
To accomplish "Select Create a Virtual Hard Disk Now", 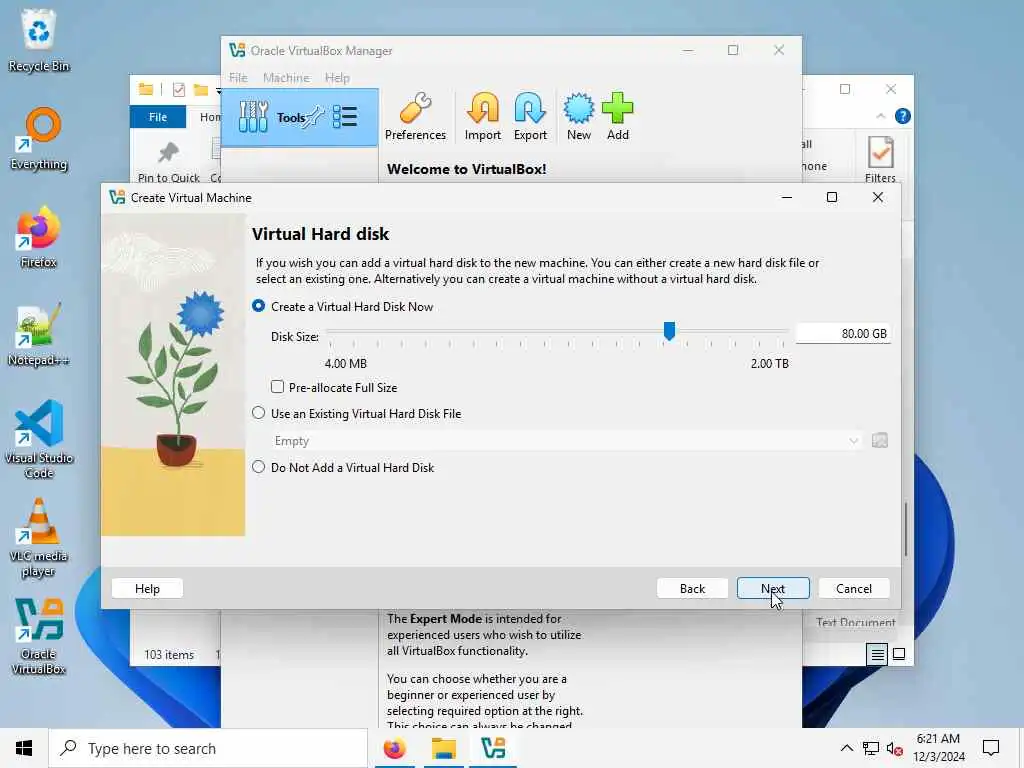I will coord(259,306).
